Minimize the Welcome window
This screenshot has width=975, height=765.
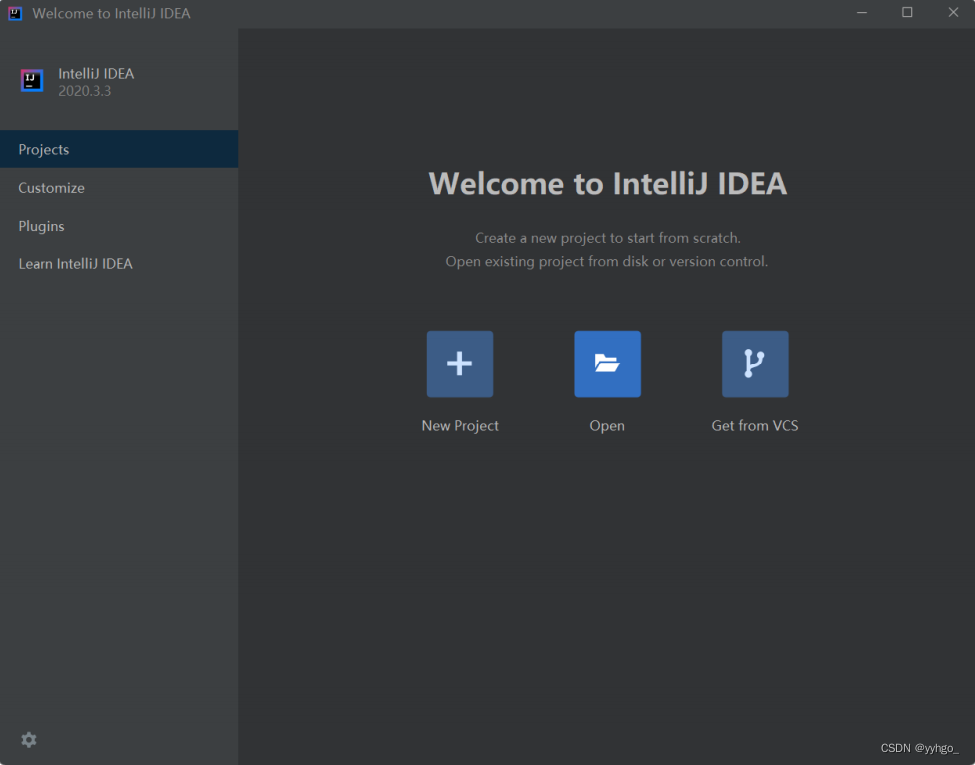coord(862,13)
